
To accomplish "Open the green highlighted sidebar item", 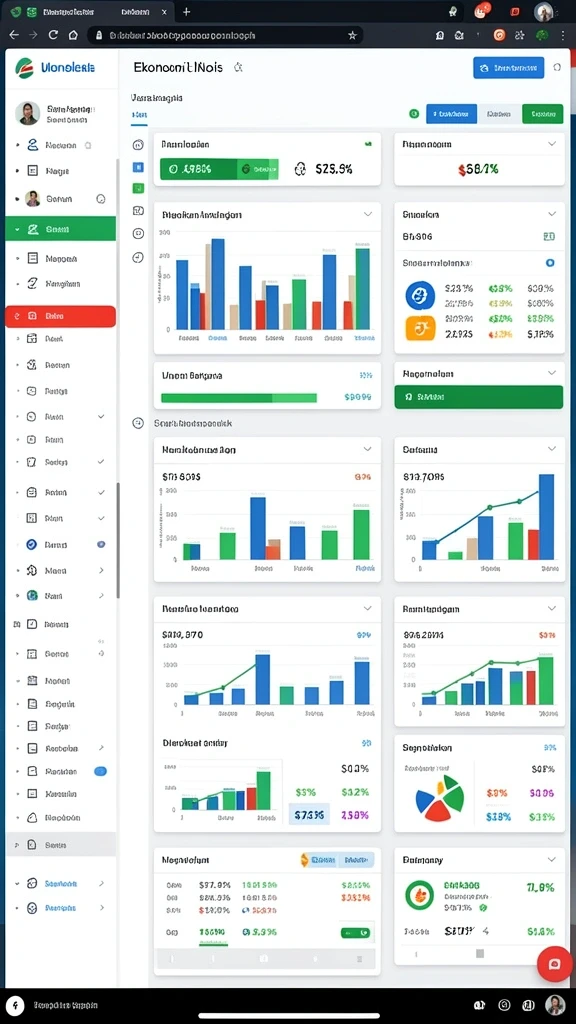I will [x=61, y=229].
